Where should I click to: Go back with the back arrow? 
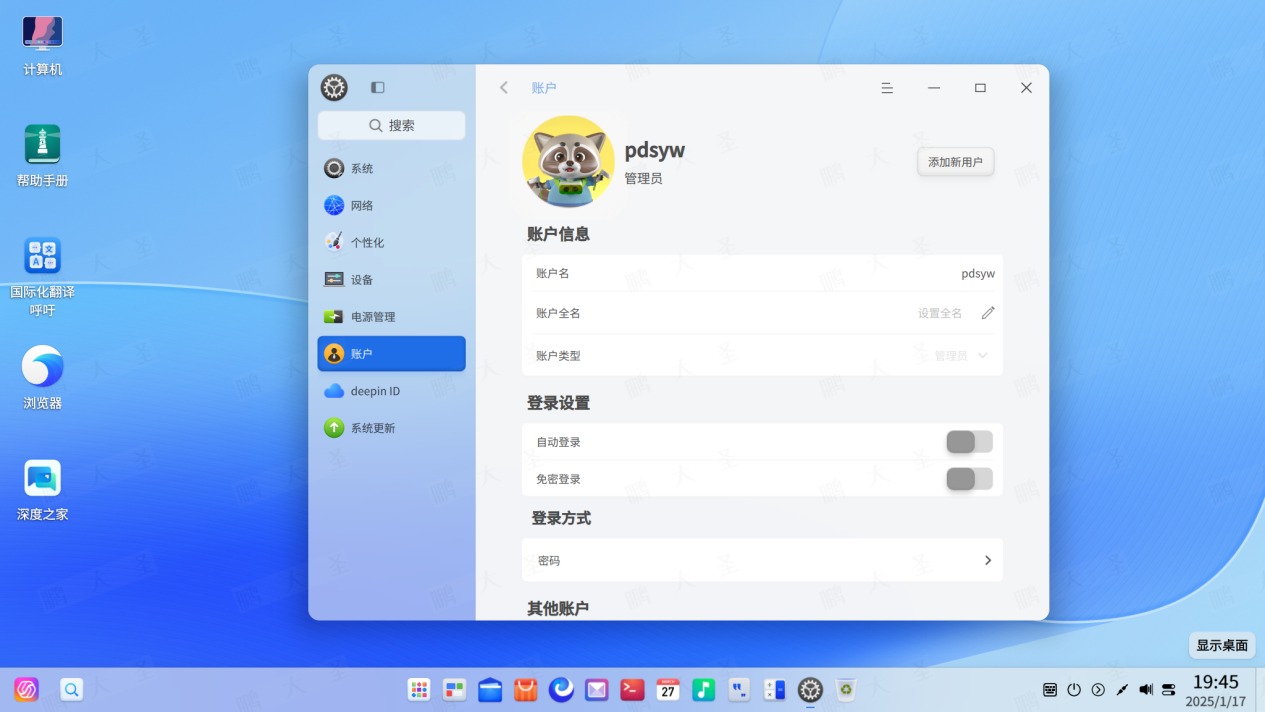click(504, 88)
